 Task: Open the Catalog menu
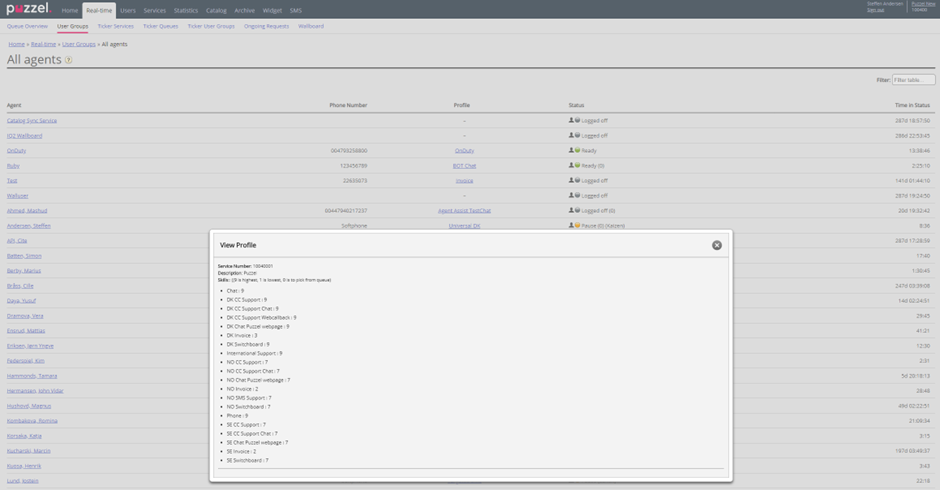tap(216, 10)
